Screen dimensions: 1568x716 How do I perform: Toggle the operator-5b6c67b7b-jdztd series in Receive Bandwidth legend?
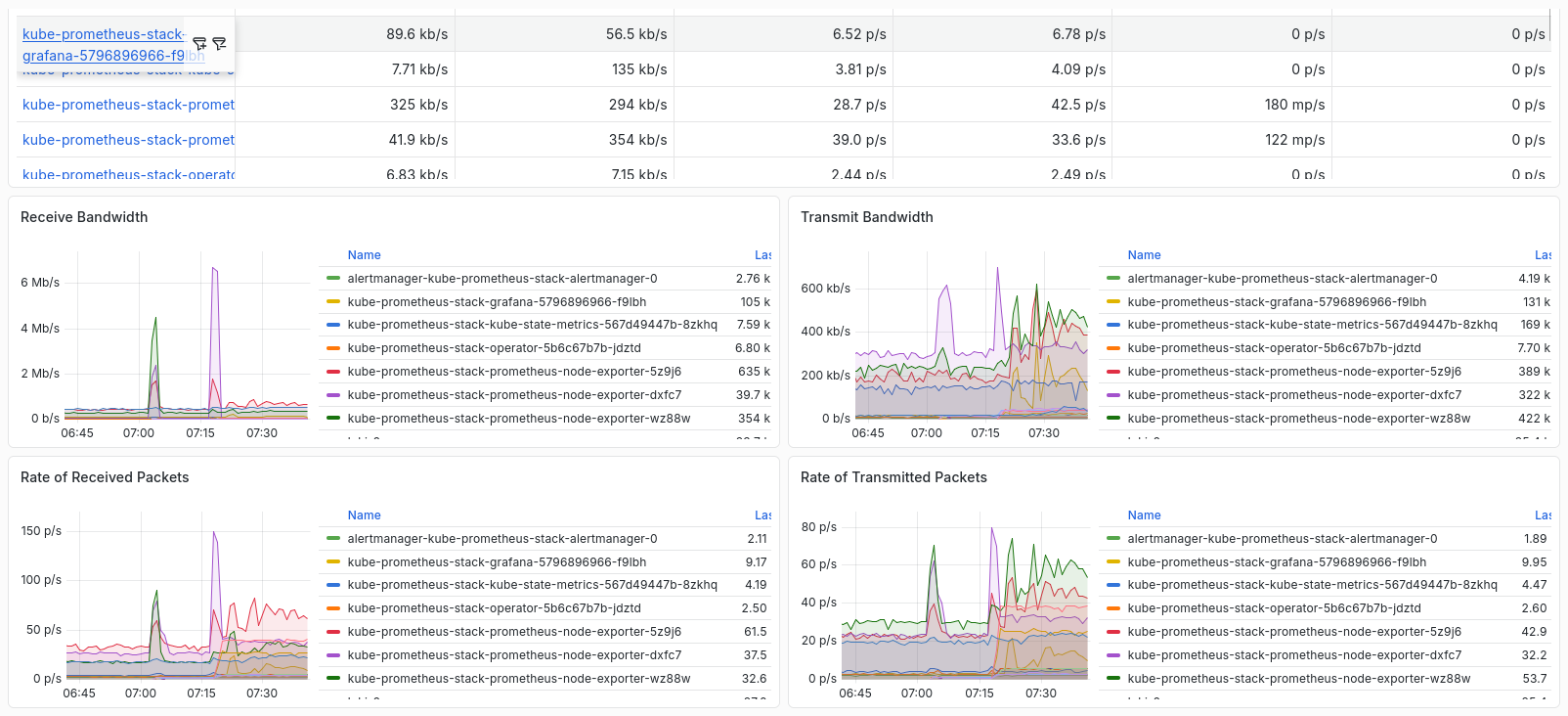(x=495, y=348)
